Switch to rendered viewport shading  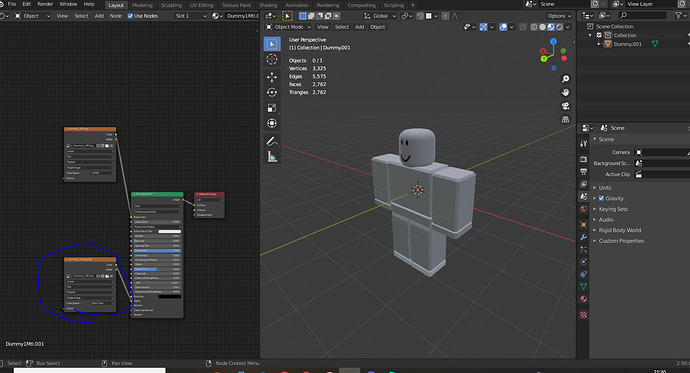coord(559,27)
